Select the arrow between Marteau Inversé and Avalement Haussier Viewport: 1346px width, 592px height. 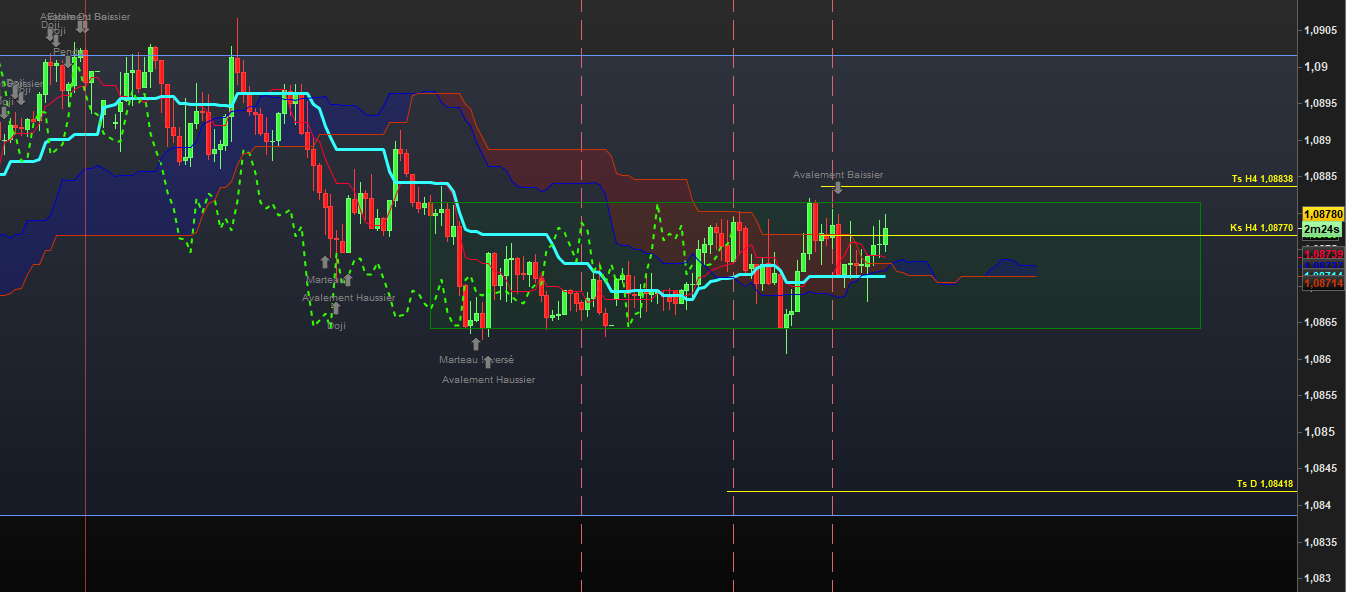488,362
